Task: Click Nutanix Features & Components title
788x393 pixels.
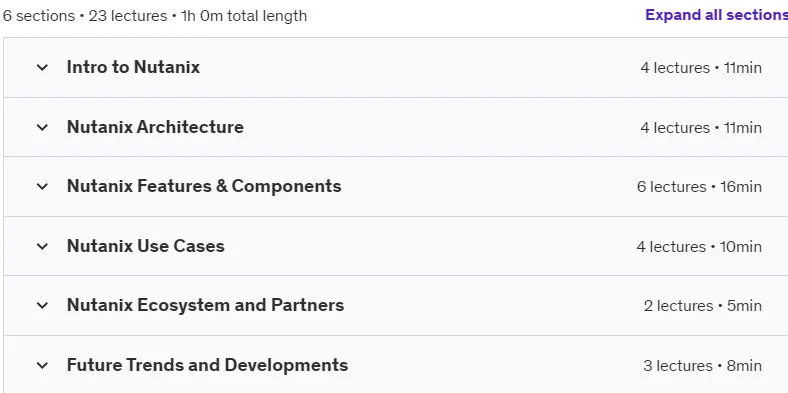Action: tap(204, 186)
